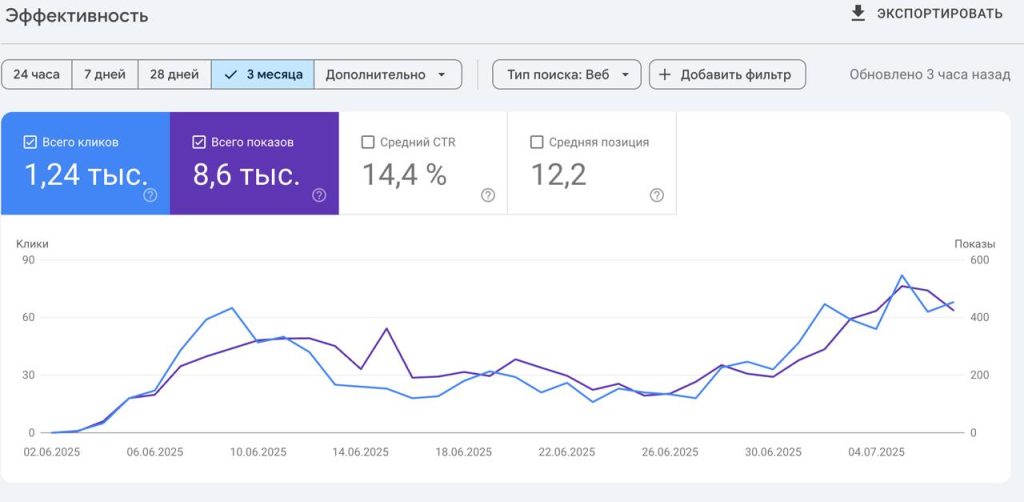Select the 24 часа range tab

[37, 74]
